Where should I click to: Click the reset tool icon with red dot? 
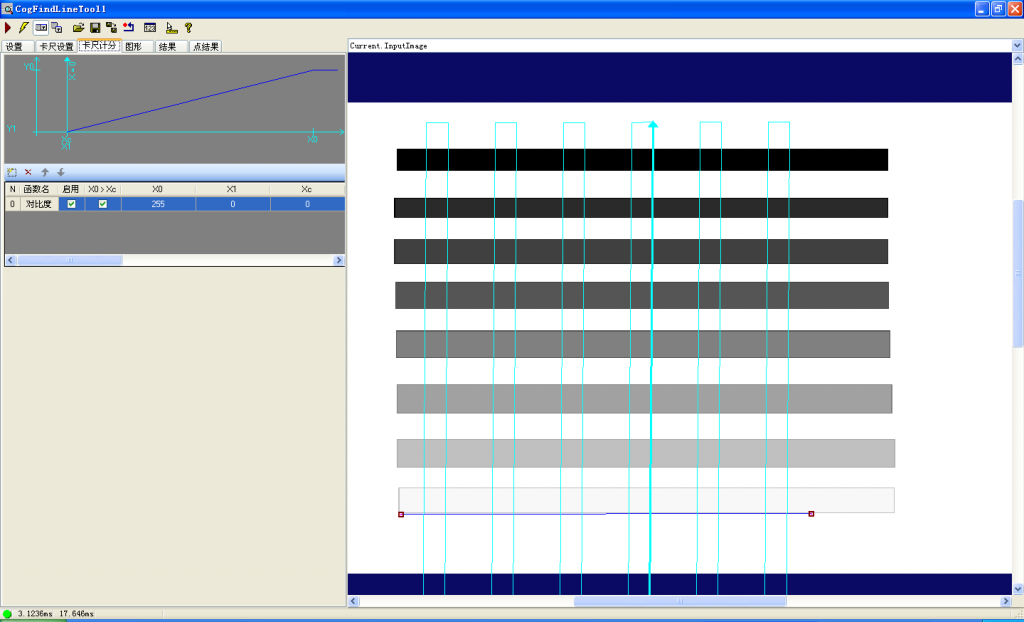click(x=129, y=27)
